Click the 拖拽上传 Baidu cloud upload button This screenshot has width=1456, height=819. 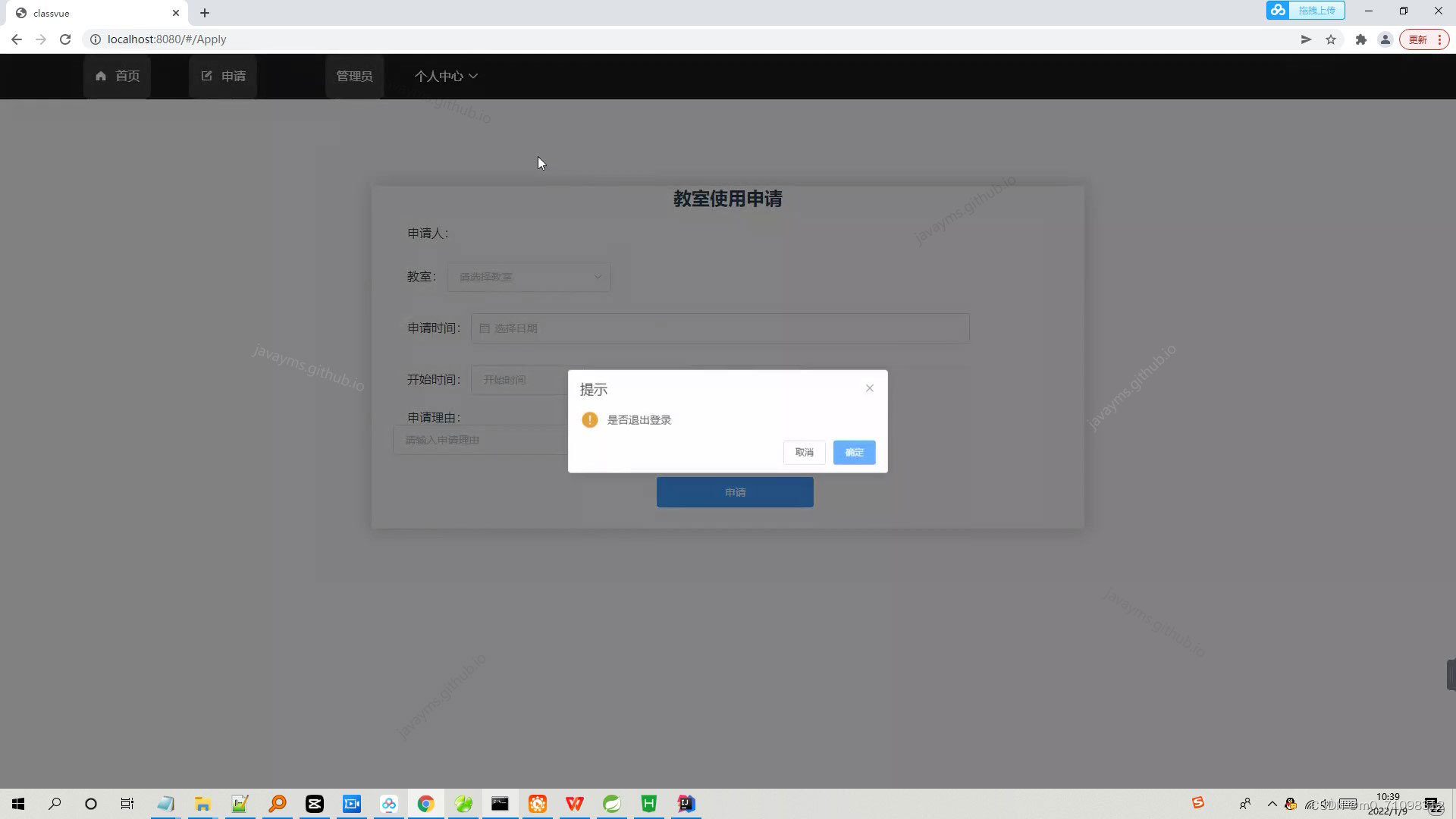point(1305,11)
